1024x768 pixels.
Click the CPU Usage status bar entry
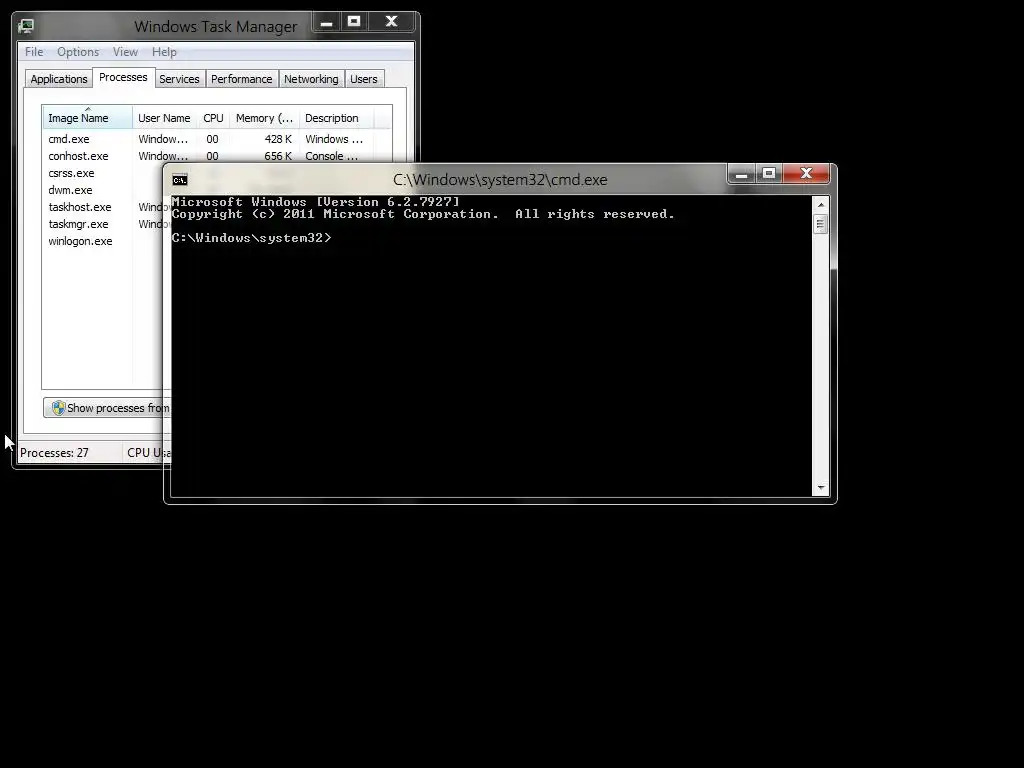(149, 453)
